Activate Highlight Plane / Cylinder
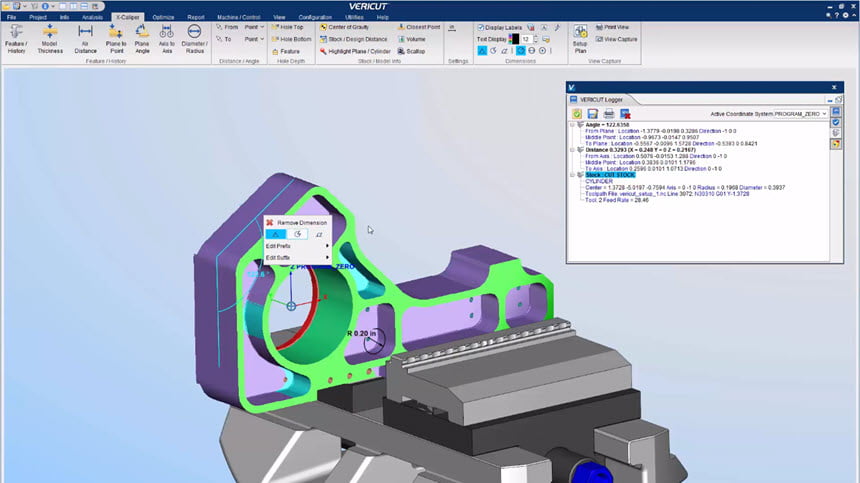The width and height of the screenshot is (860, 483). click(x=355, y=51)
